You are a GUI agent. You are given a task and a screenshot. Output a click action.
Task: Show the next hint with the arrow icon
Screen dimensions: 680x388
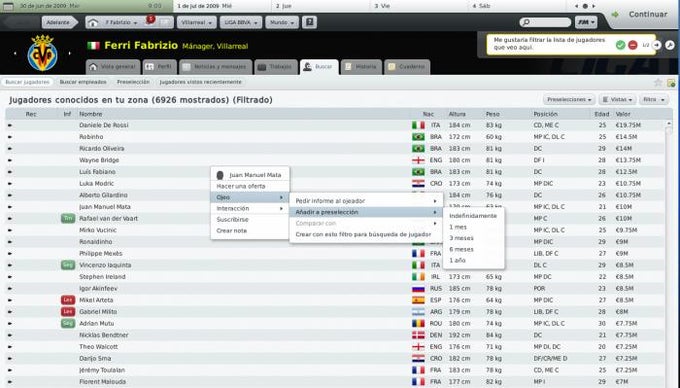(x=657, y=45)
